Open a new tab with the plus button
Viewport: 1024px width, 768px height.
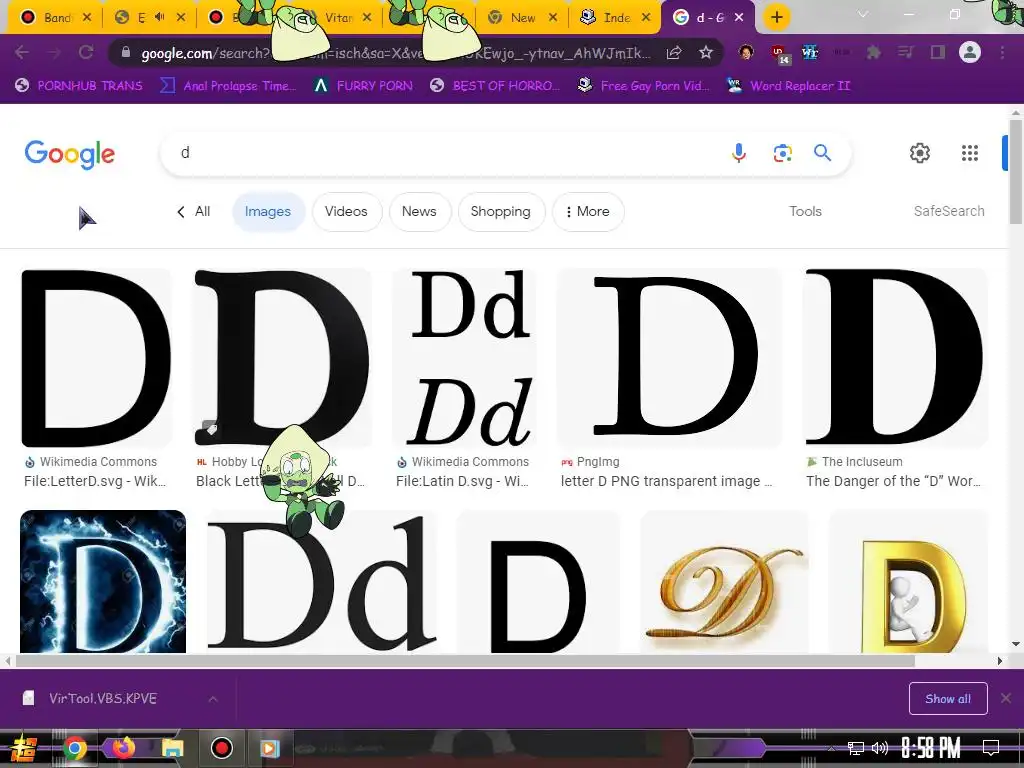pos(776,17)
